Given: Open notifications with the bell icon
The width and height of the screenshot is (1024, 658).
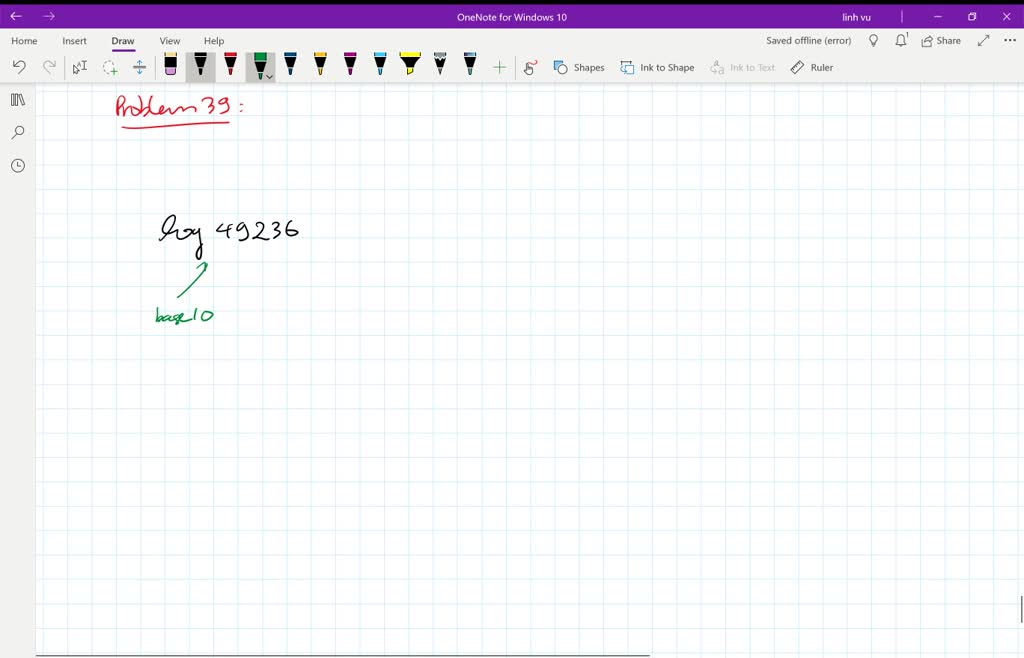Looking at the screenshot, I should (901, 40).
